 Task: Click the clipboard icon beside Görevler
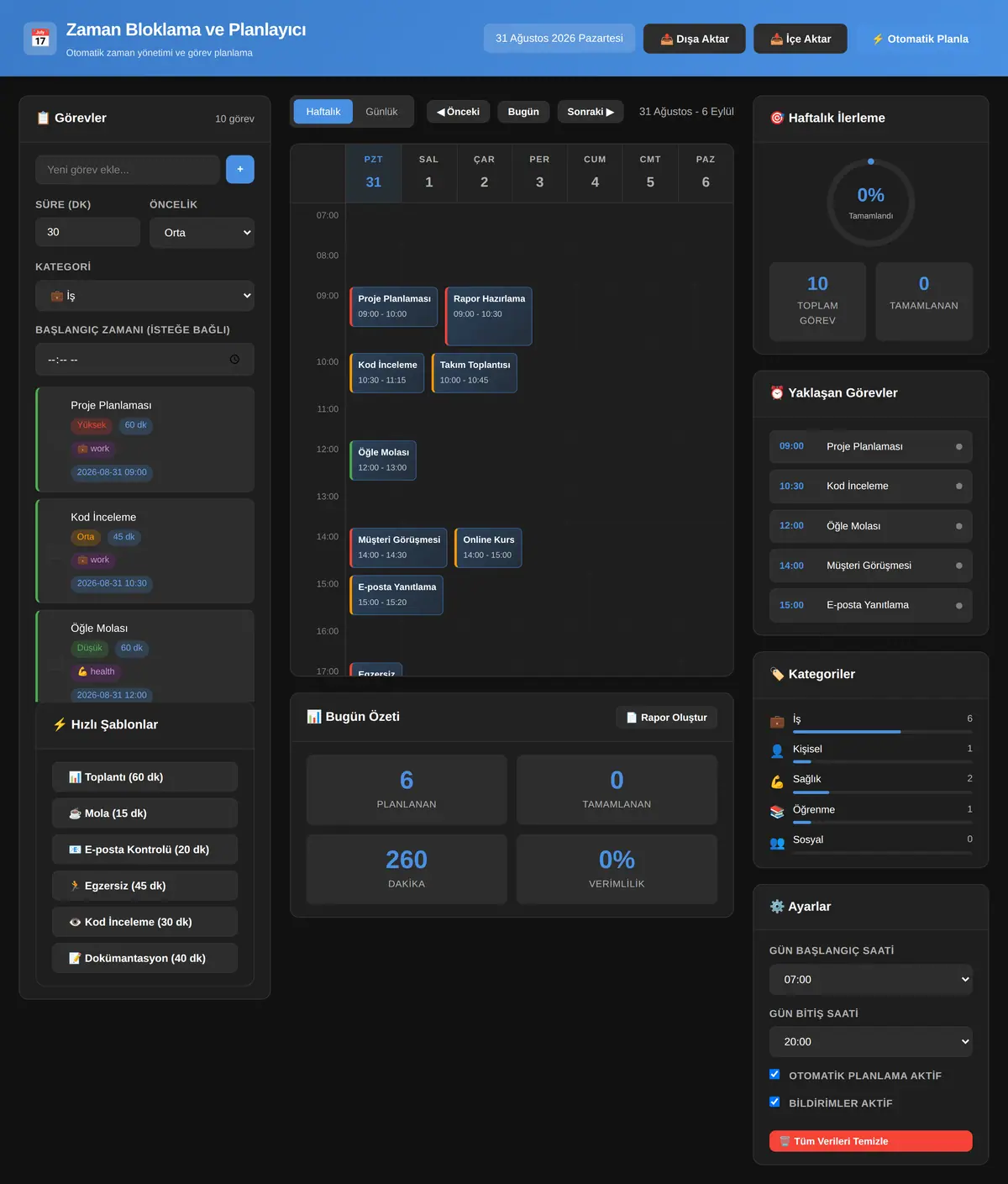(x=43, y=118)
